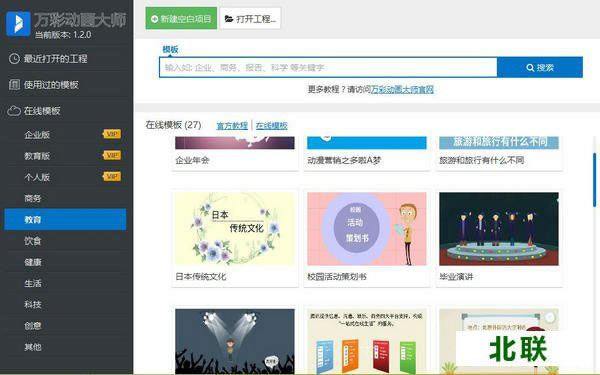Open the 校园活动策划书 template thumbnail

click(x=367, y=229)
